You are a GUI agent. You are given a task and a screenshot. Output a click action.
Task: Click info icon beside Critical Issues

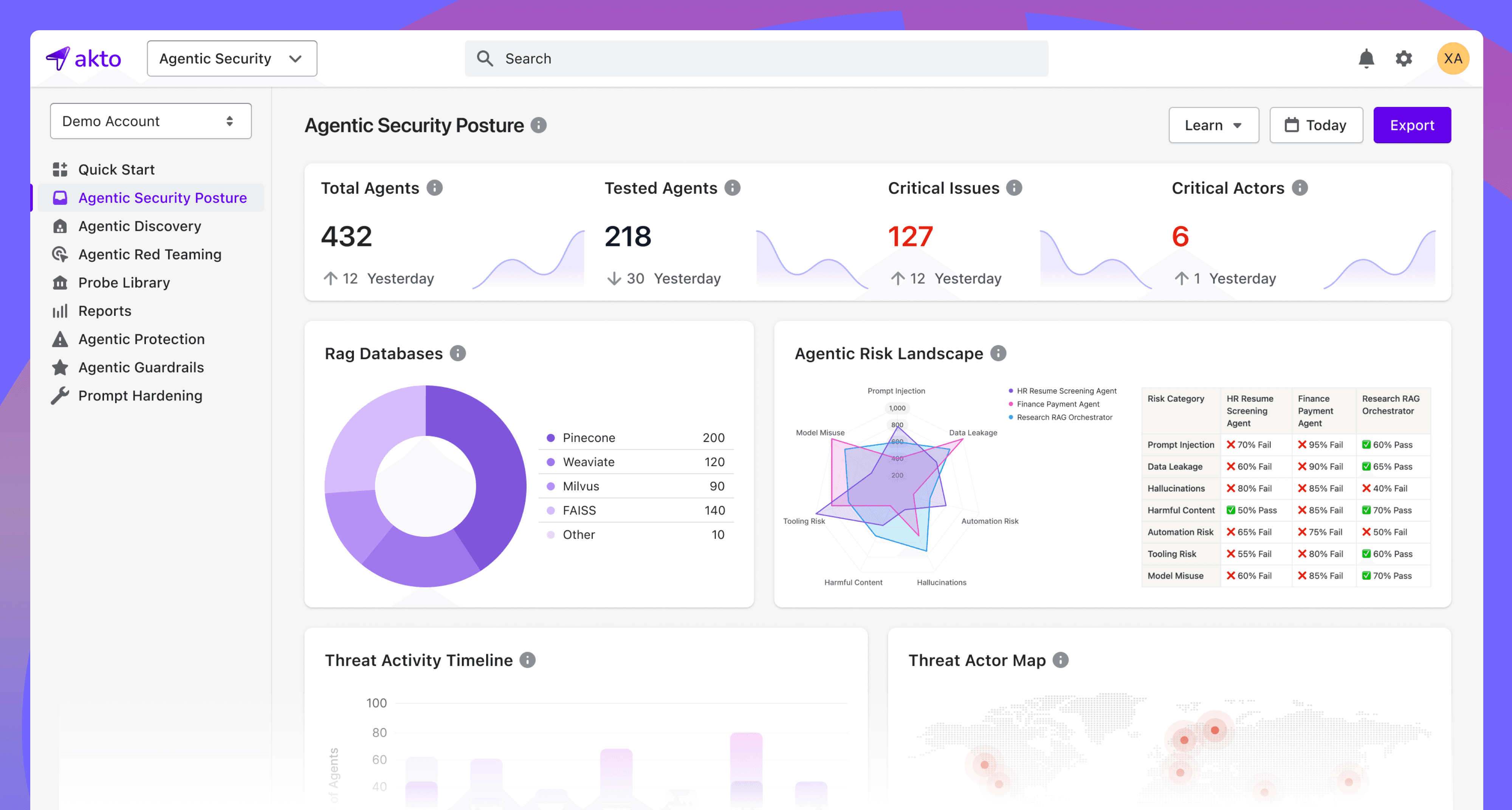point(1014,188)
